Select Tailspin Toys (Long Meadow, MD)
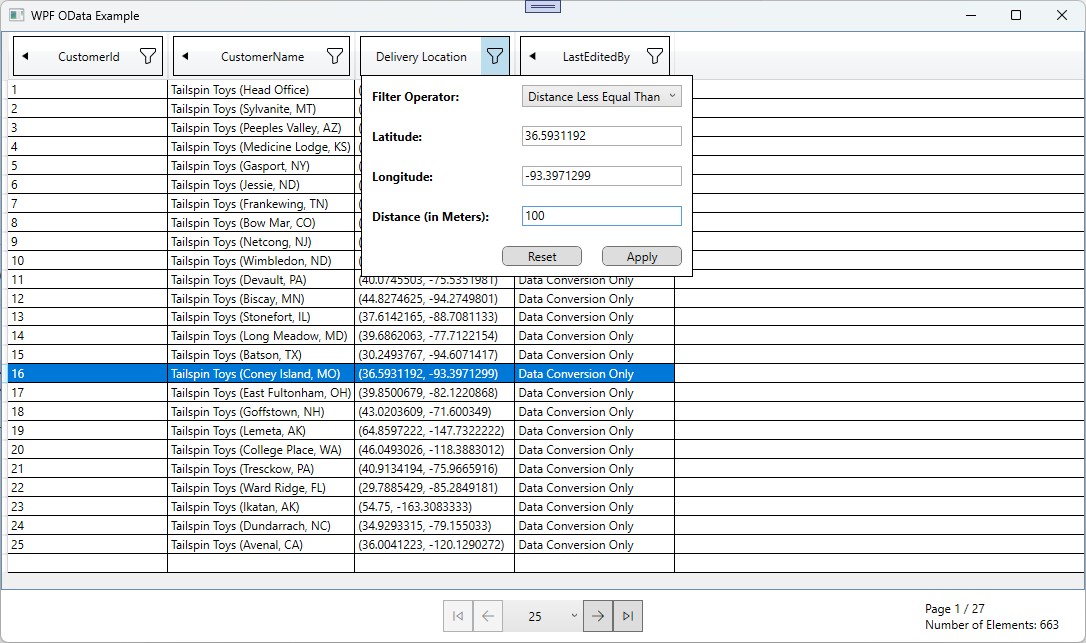This screenshot has height=643, width=1086. [x=259, y=335]
